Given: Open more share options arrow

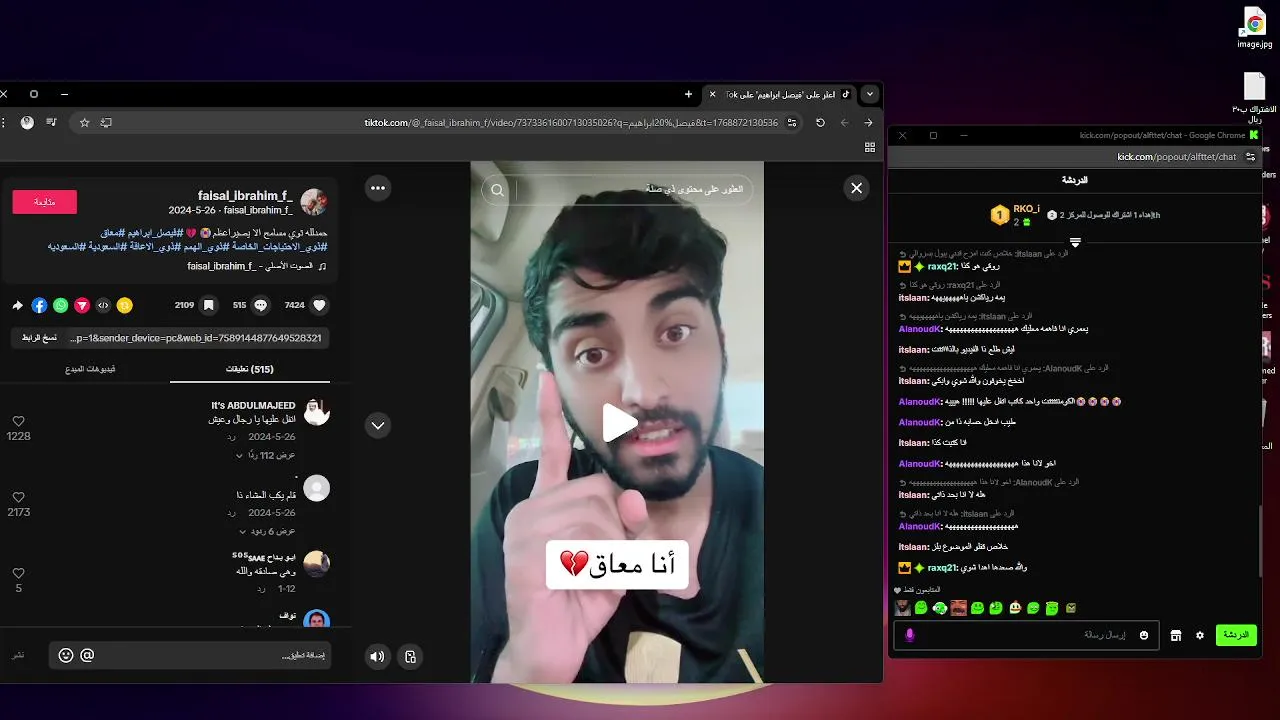Looking at the screenshot, I should [18, 305].
